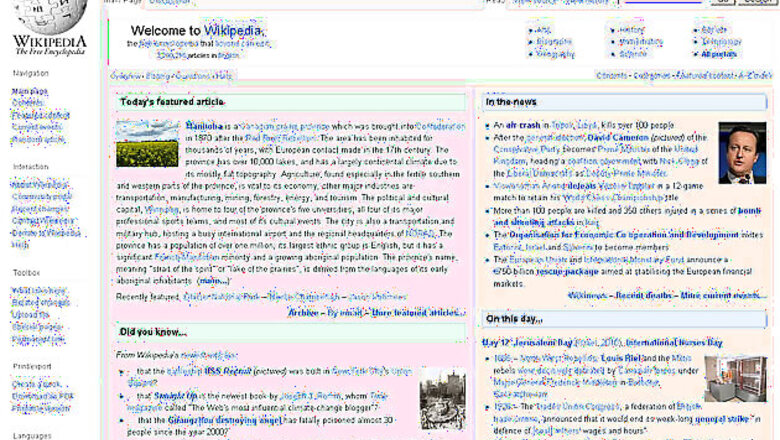
Task: Open the Printable version link
Action: (x=41, y=409)
